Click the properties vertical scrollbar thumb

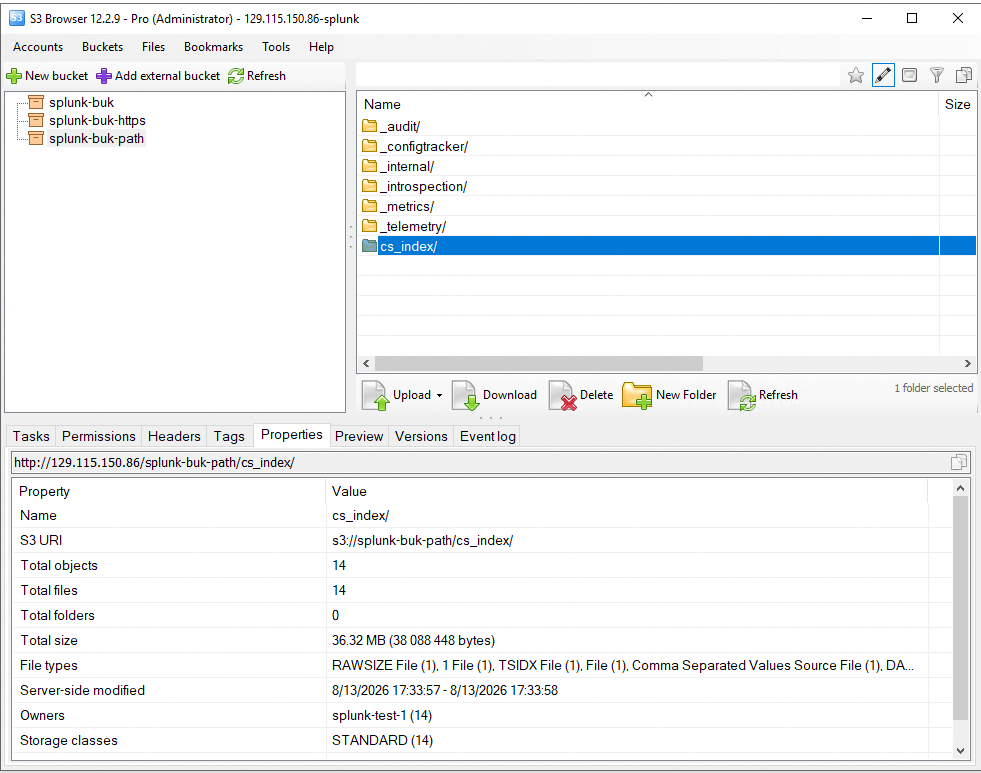point(960,607)
